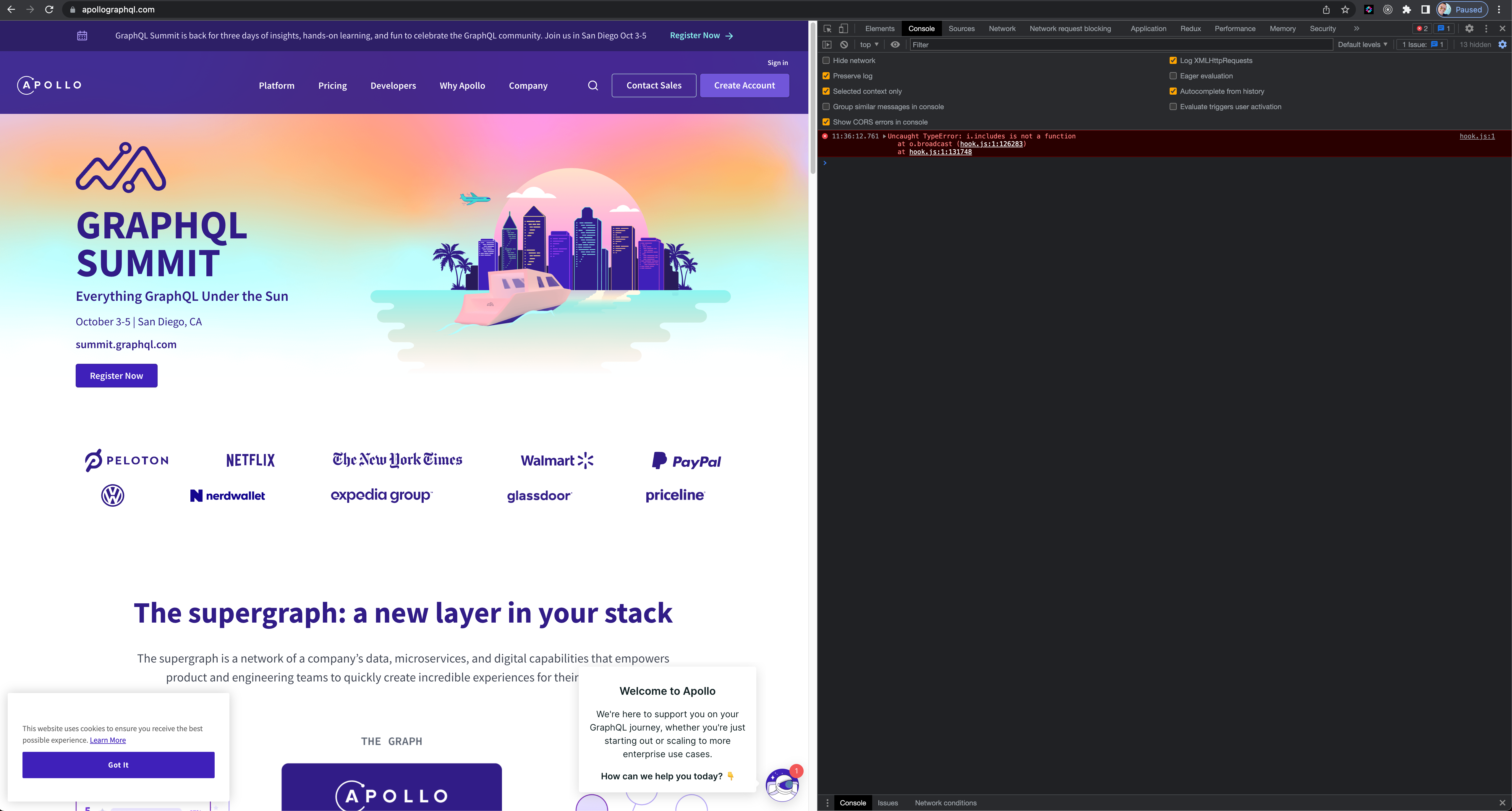Screen dimensions: 1512x811
Task: Open DevTools three-dot customize menu
Action: 1486,28
